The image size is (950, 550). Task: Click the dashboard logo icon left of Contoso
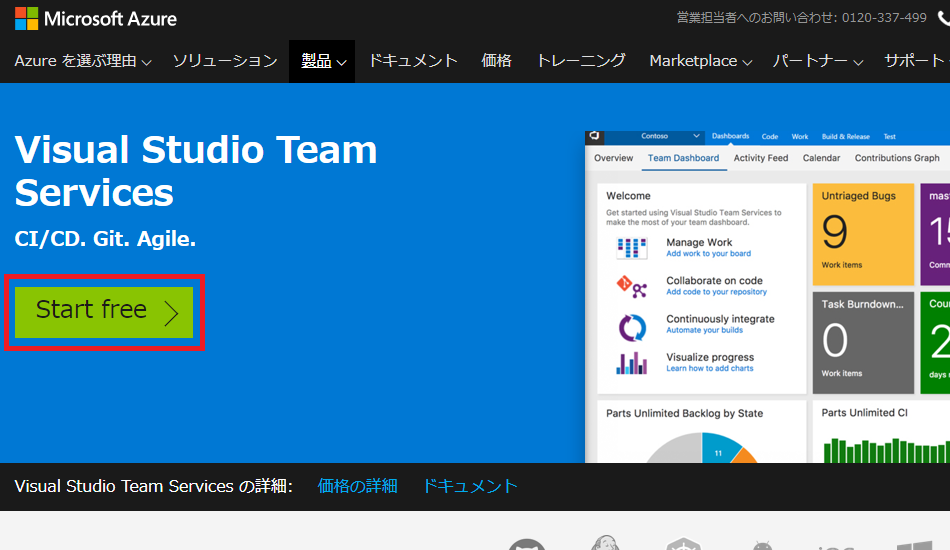point(594,136)
